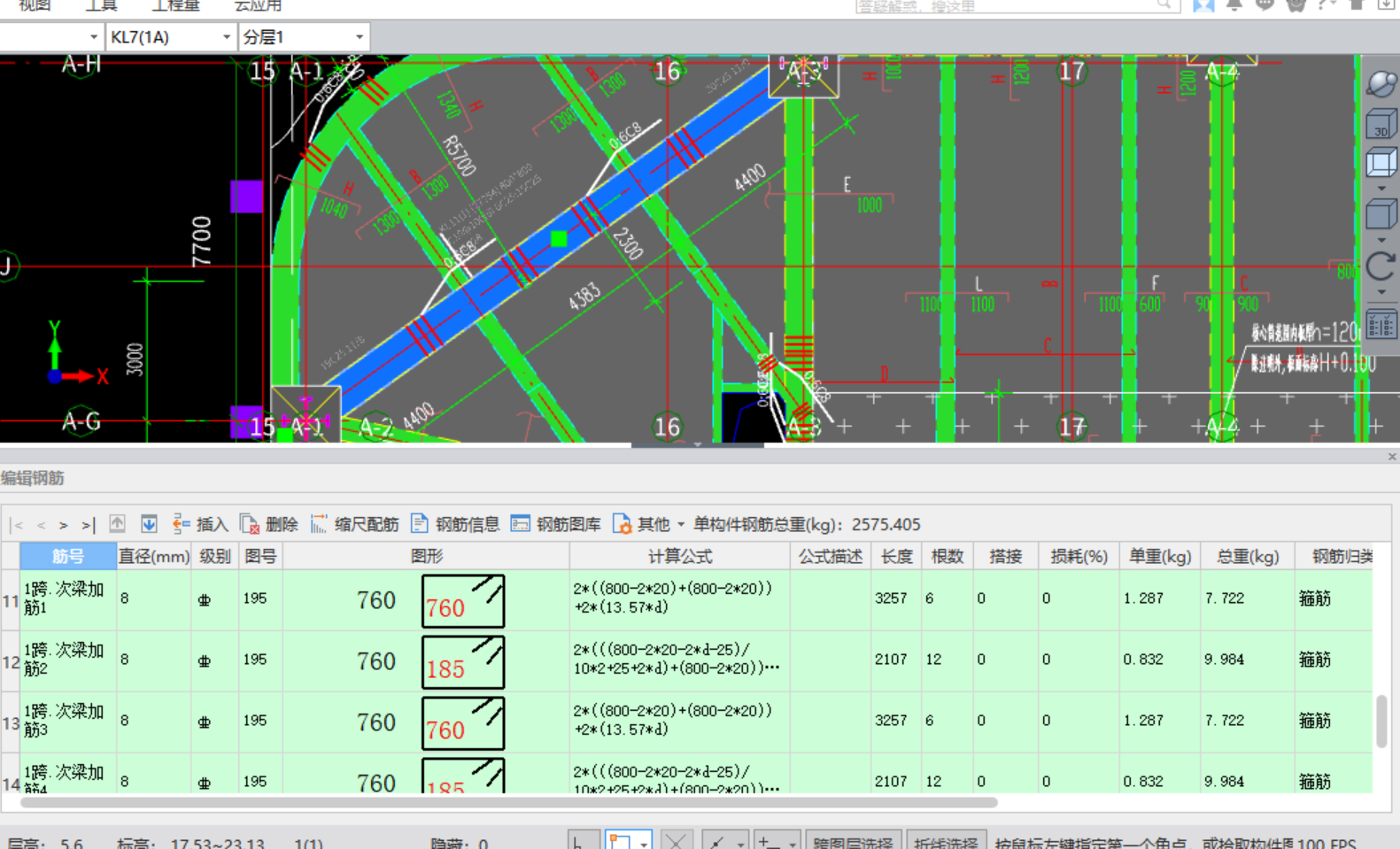
Task: Go to first rebar record arrow
Action: point(17,525)
